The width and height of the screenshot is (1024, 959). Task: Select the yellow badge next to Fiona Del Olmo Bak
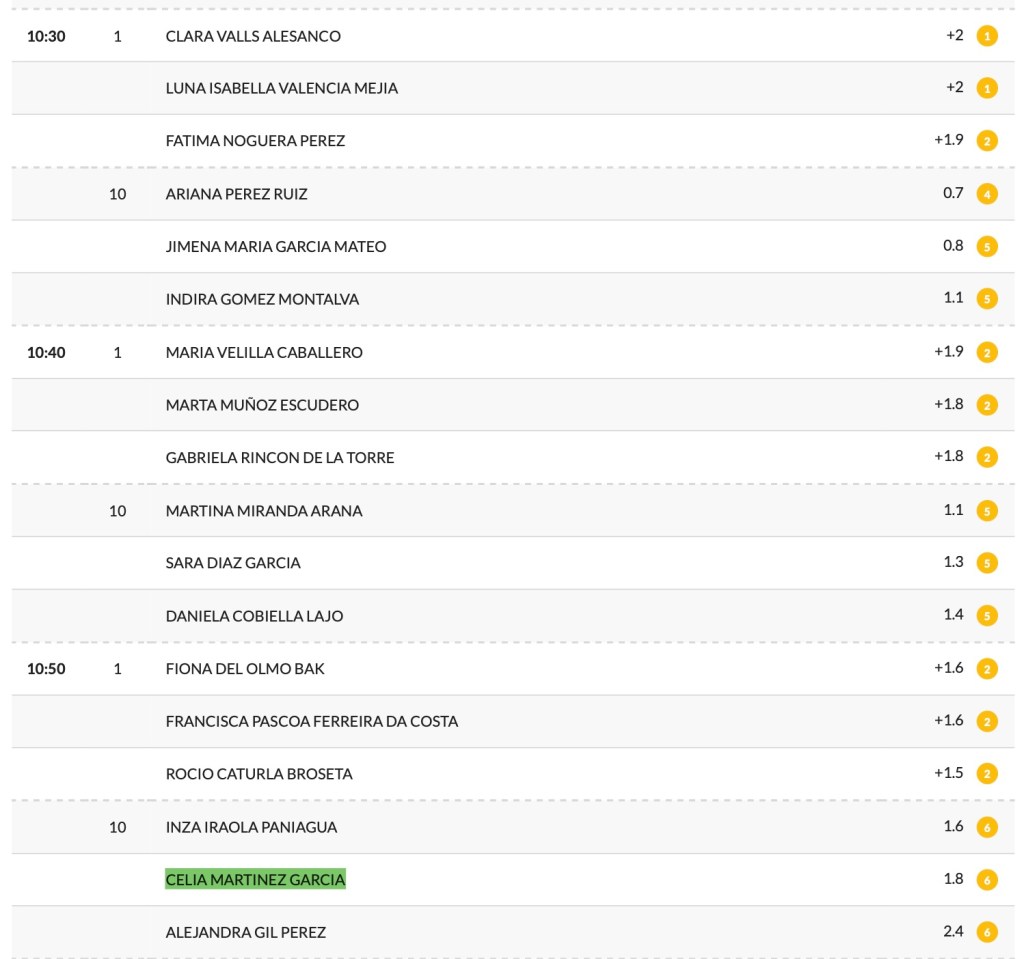[x=987, y=668]
